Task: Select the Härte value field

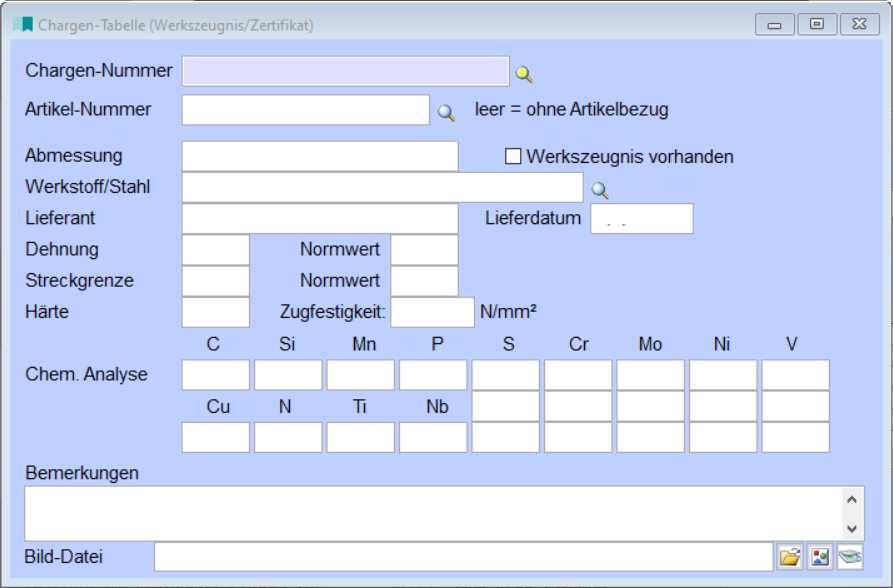Action: point(215,312)
